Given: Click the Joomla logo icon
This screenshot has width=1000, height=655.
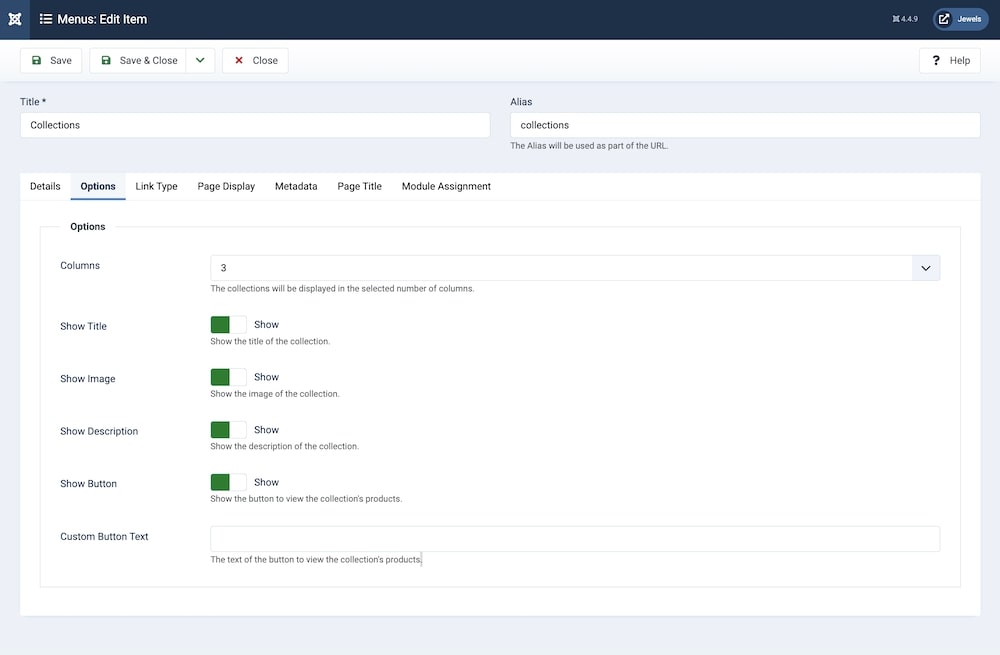Looking at the screenshot, I should click(x=14, y=19).
